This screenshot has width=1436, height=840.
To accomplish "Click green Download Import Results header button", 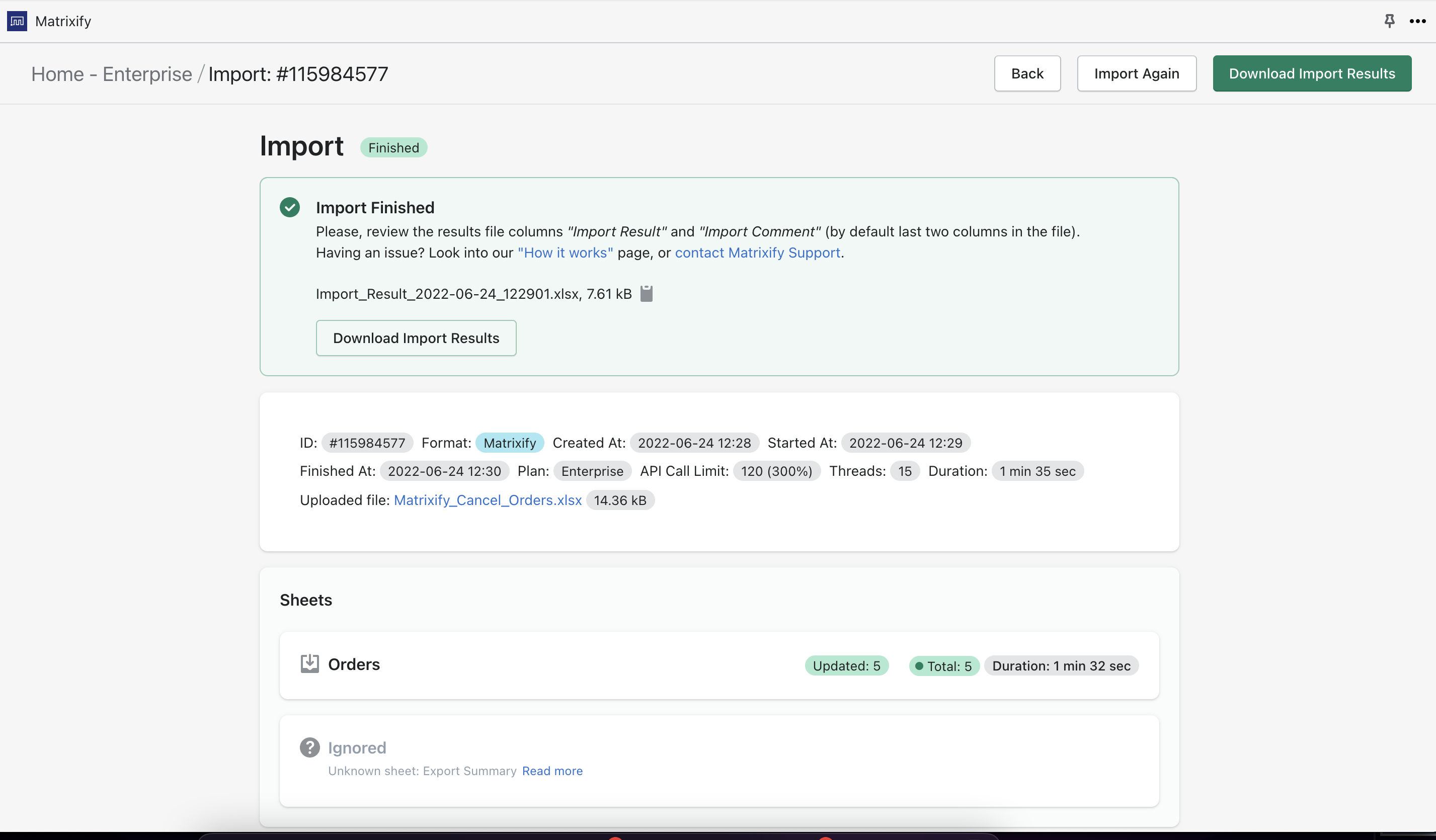I will 1312,73.
